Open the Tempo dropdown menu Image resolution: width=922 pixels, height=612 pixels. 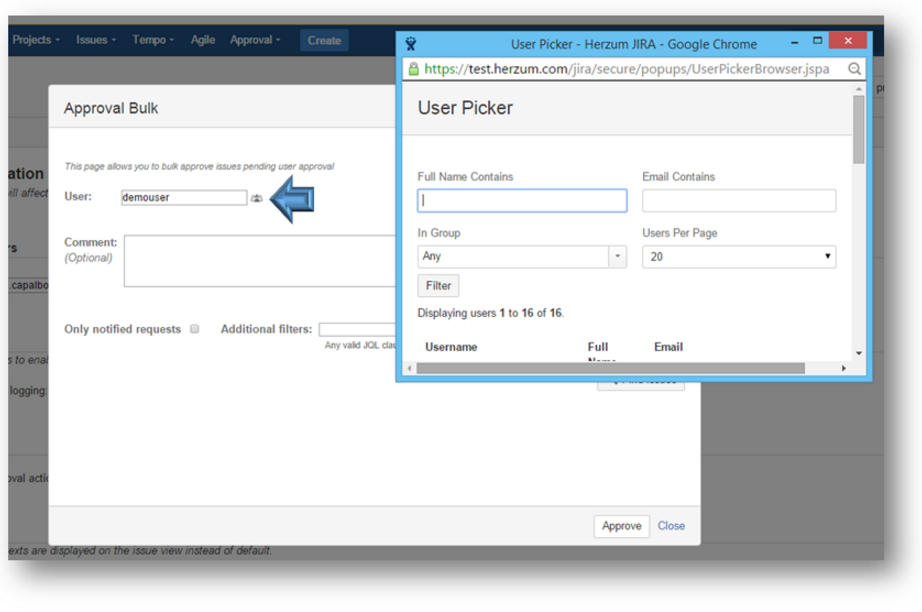[x=153, y=40]
